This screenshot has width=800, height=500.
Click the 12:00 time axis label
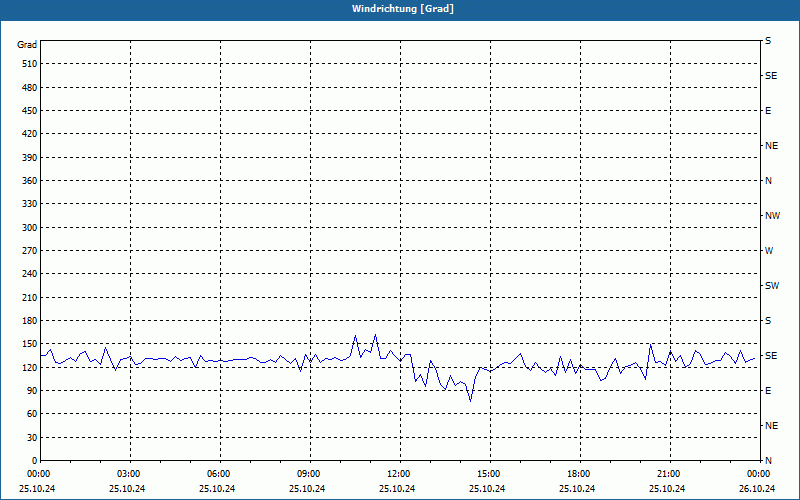point(398,474)
